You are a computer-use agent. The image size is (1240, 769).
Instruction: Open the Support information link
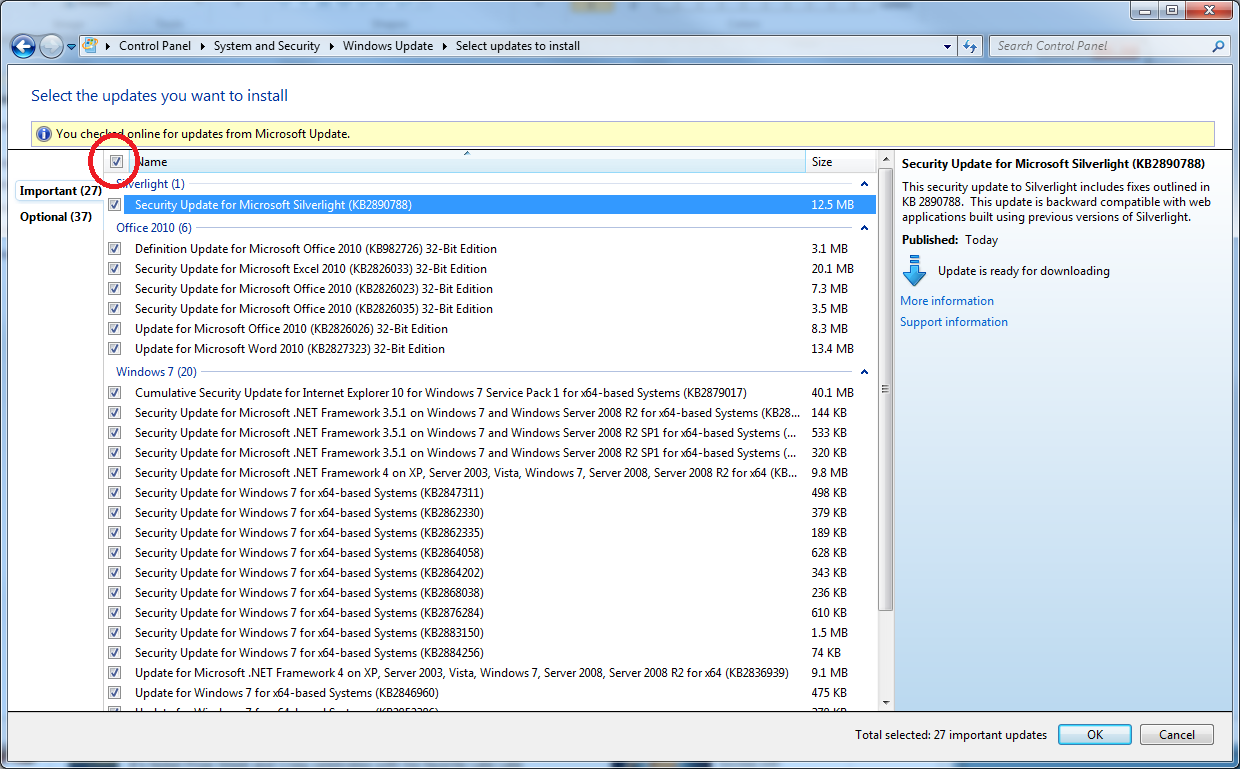point(954,322)
